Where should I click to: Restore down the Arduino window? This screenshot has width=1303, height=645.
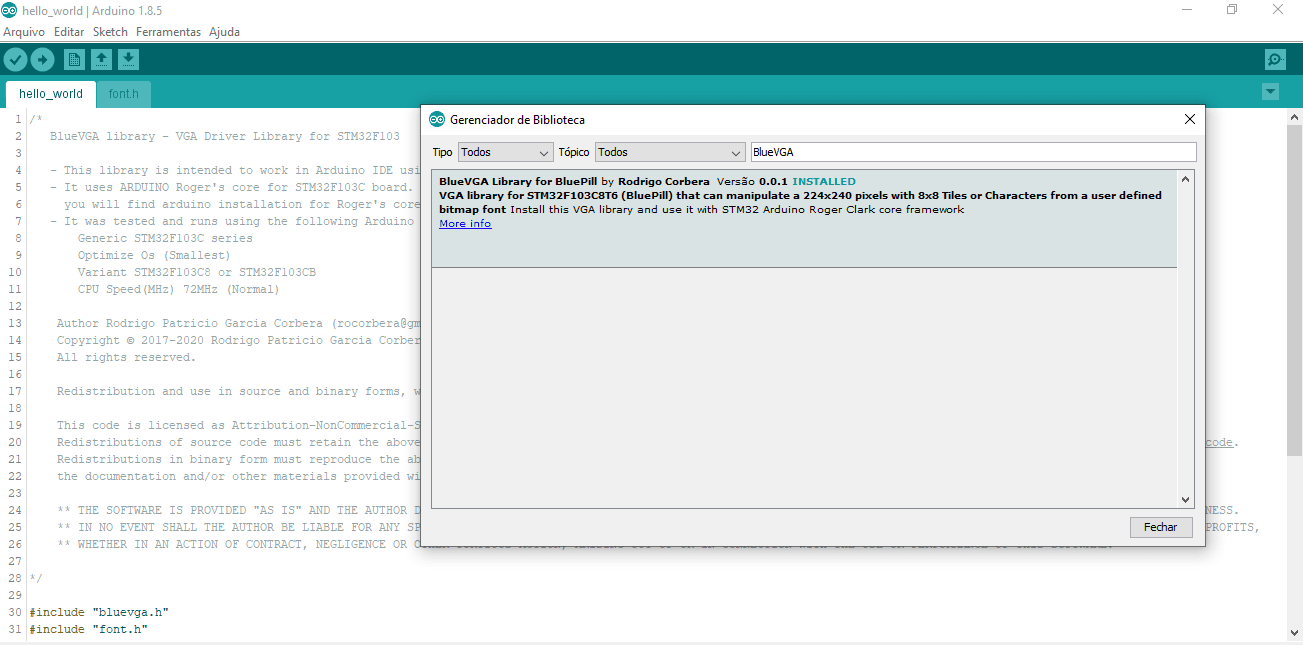pyautogui.click(x=1232, y=10)
